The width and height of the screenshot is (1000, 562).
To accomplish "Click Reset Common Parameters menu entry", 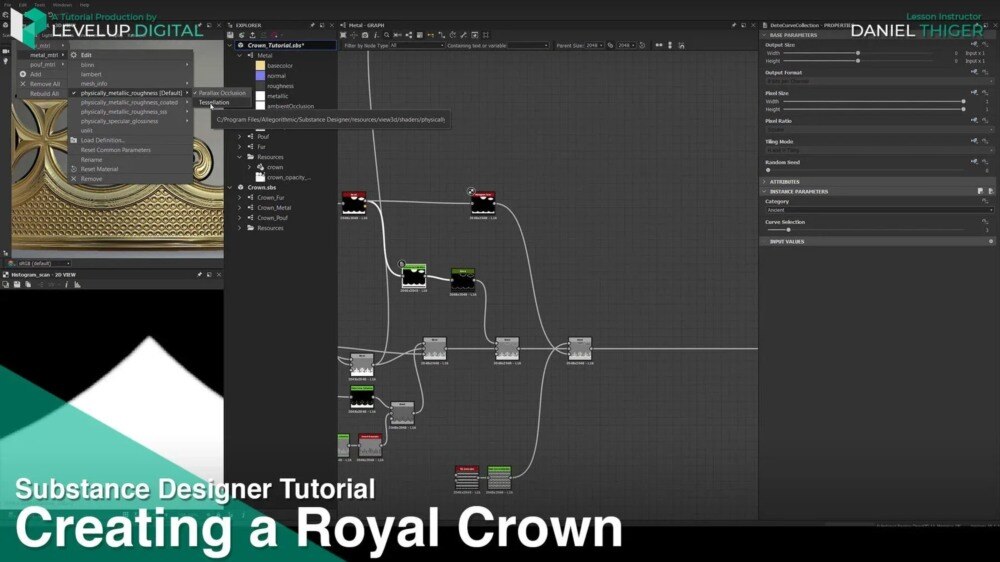I will [x=115, y=150].
